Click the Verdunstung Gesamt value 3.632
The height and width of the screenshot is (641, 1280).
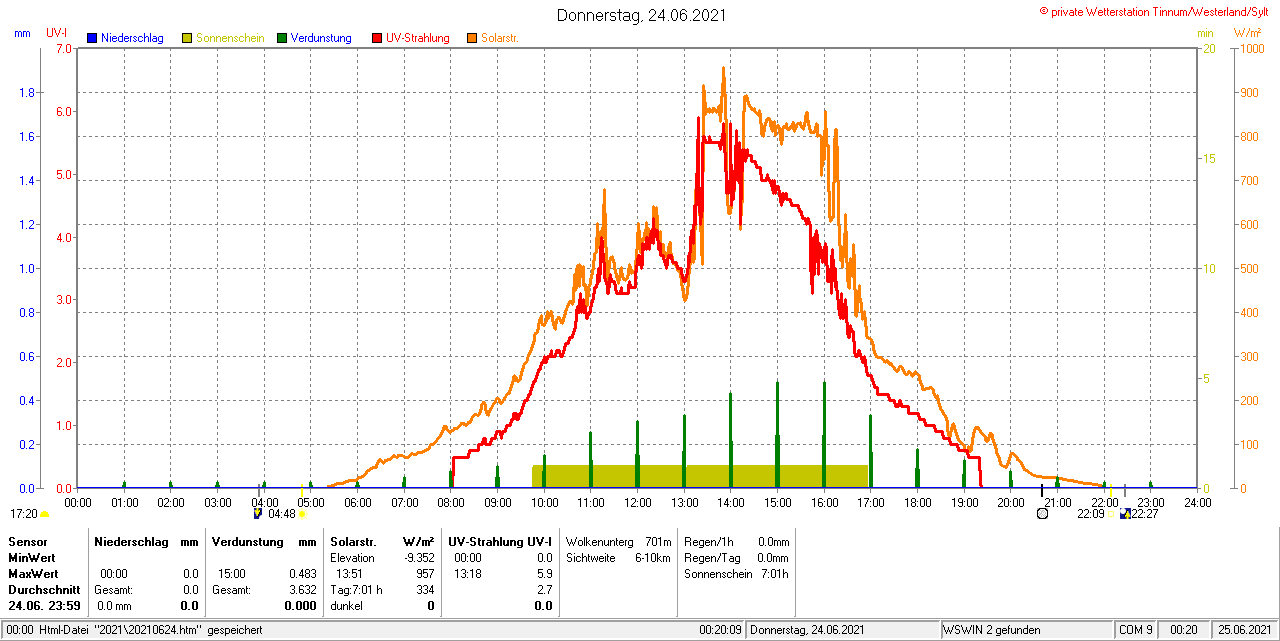(303, 590)
